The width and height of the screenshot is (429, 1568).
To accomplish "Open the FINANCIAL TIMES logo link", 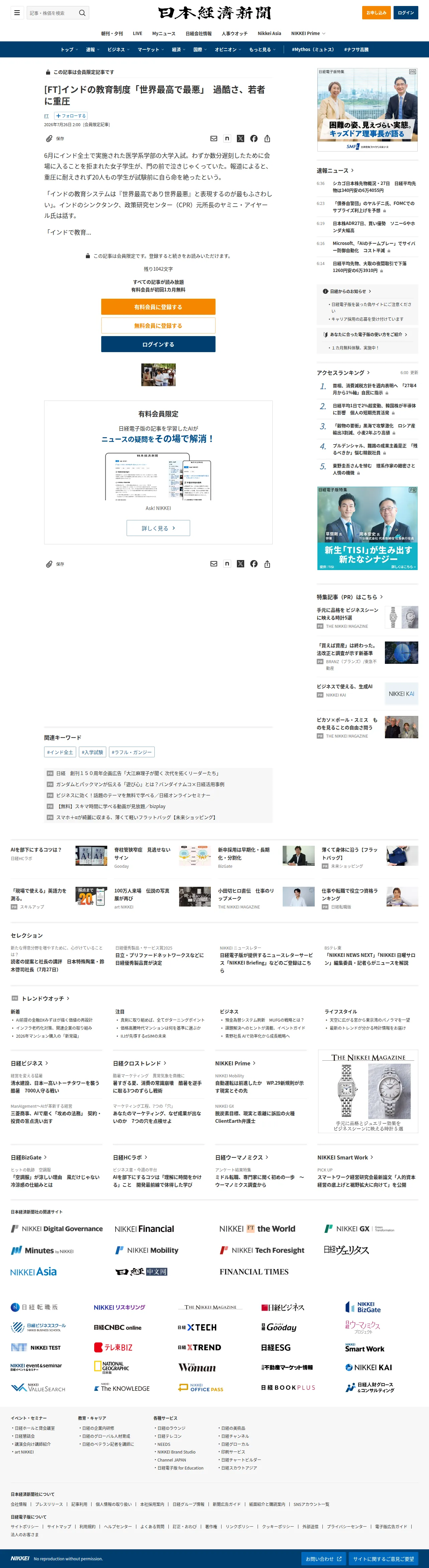I will click(254, 1272).
